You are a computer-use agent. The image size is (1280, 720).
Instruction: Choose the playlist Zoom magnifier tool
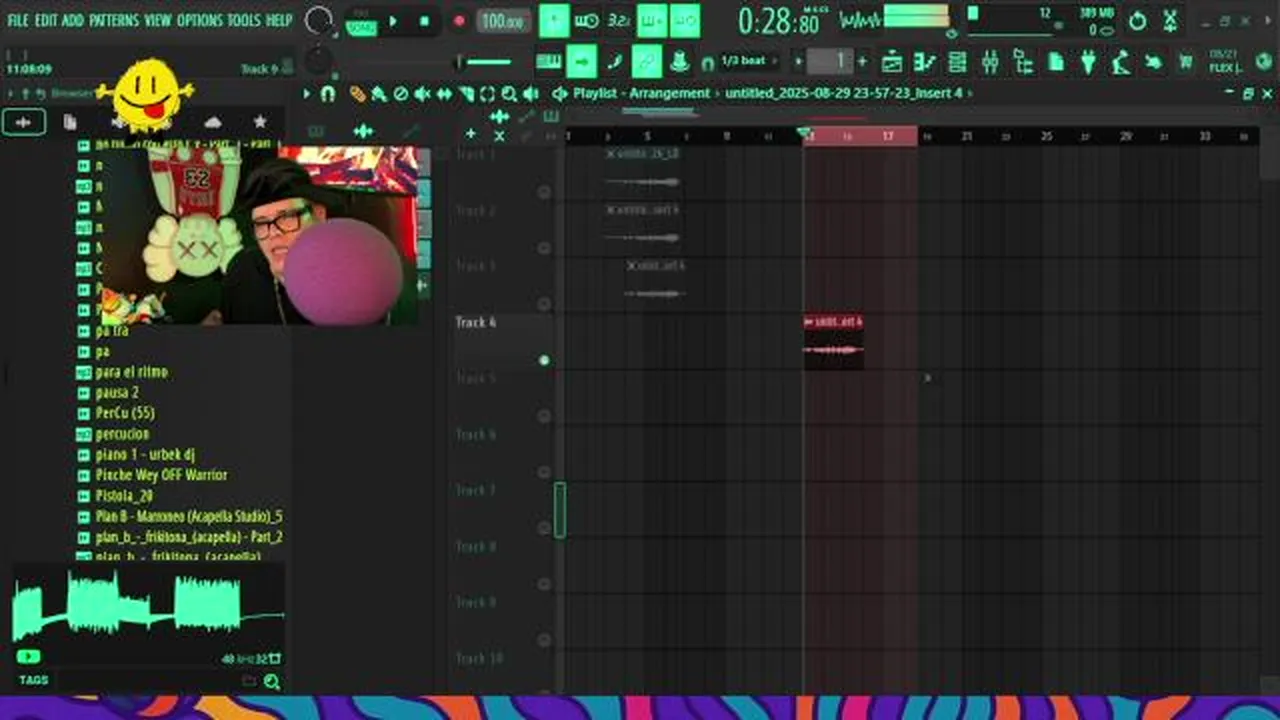click(509, 94)
